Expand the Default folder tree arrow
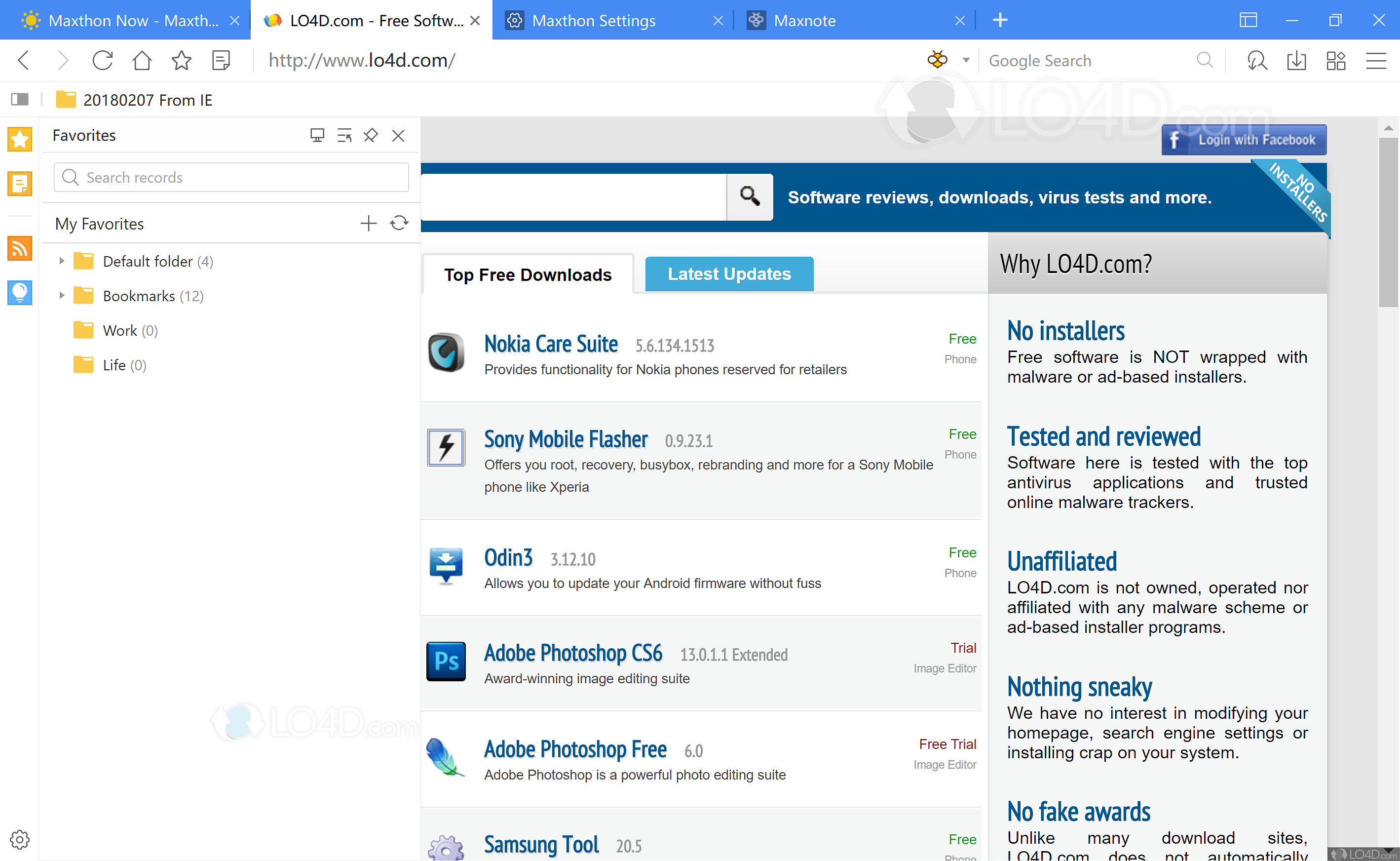Screen dimensions: 1400x861 point(62,261)
